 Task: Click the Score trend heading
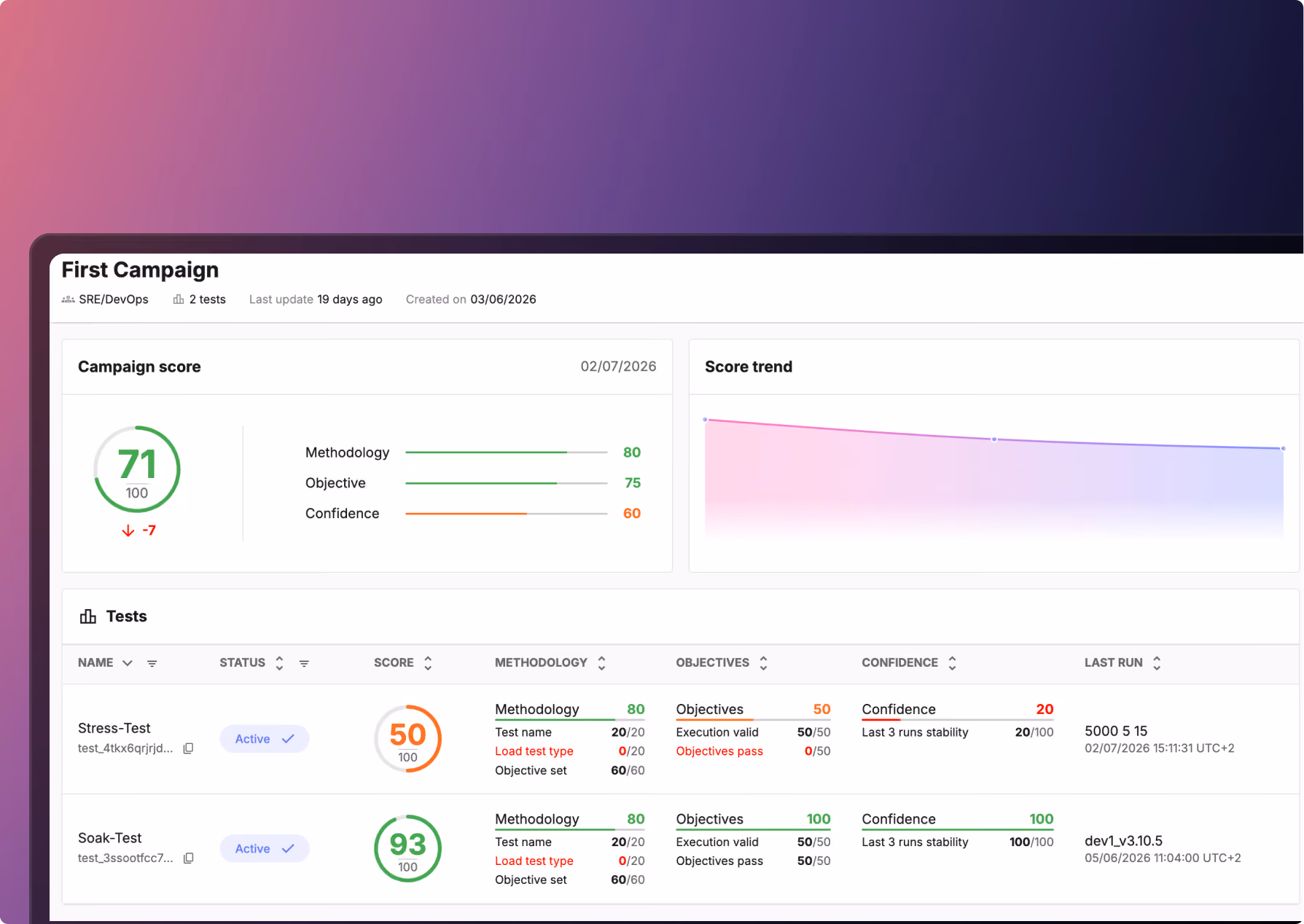749,367
